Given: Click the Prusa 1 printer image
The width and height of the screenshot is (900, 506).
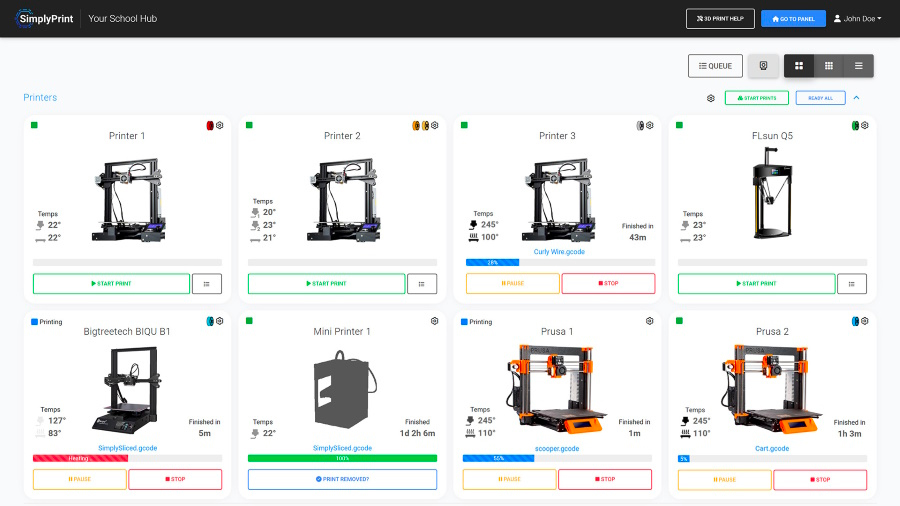Looking at the screenshot, I should tap(556, 389).
